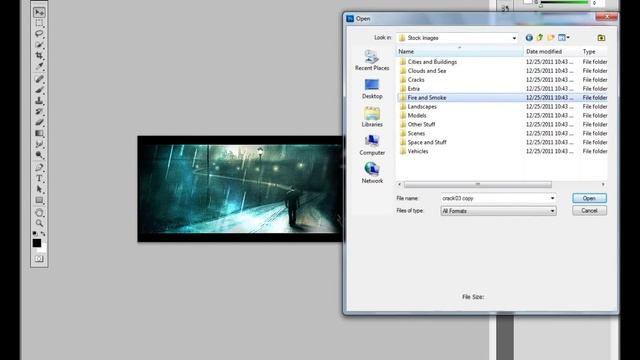
Task: Select the Horizontal Type tool
Action: (x=39, y=178)
